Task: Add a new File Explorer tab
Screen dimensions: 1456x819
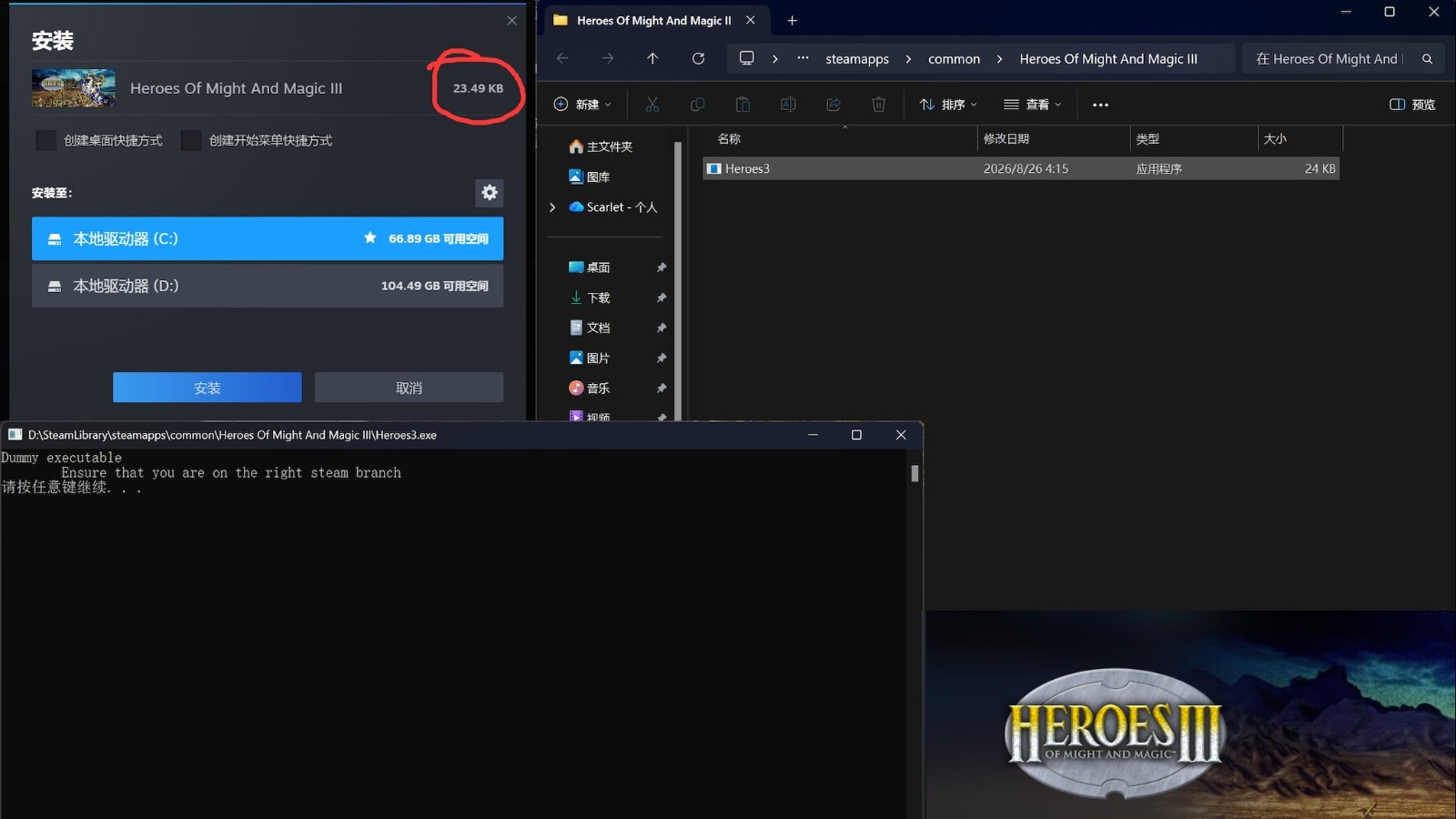Action: (x=792, y=20)
